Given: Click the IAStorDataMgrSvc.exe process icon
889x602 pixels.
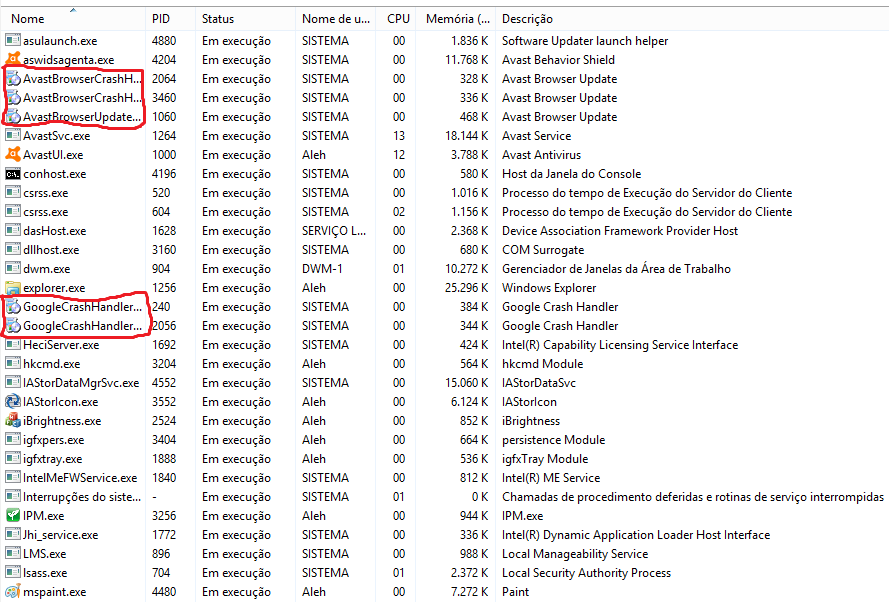Looking at the screenshot, I should pyautogui.click(x=12, y=383).
